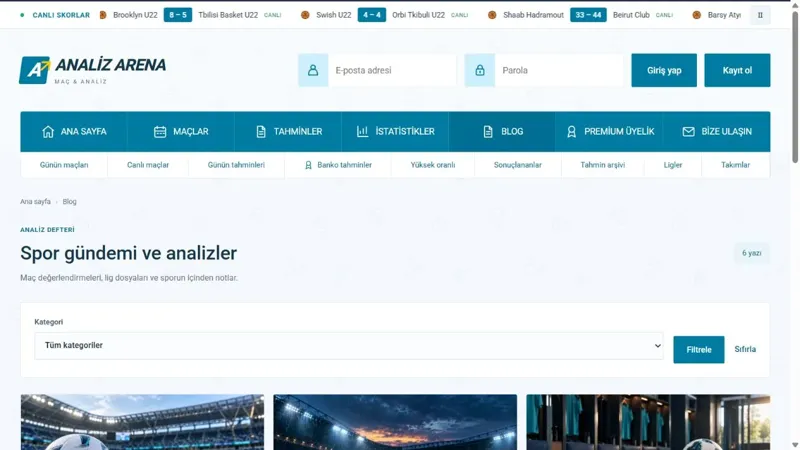This screenshot has width=800, height=450.
Task: Click Tbilisi Basket U22 team name
Action: [x=228, y=15]
